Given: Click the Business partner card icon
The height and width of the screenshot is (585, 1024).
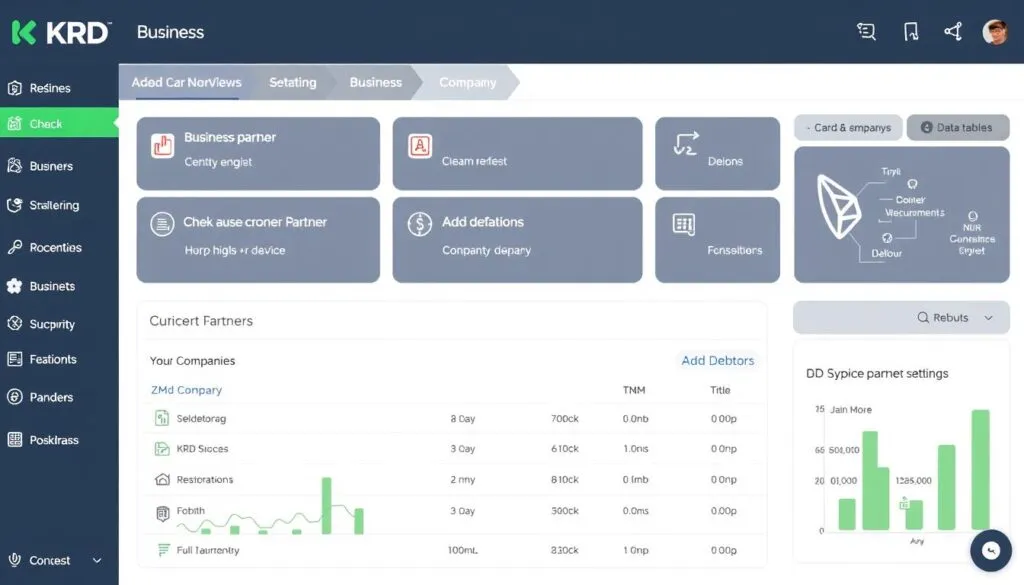Looking at the screenshot, I should 162,146.
